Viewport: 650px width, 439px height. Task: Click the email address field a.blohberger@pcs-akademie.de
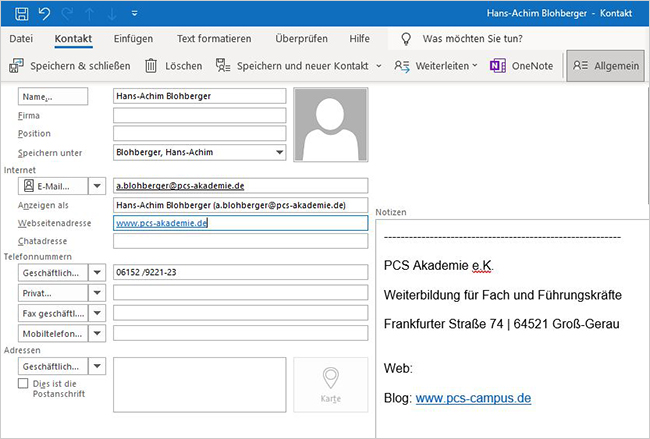pyautogui.click(x=240, y=186)
